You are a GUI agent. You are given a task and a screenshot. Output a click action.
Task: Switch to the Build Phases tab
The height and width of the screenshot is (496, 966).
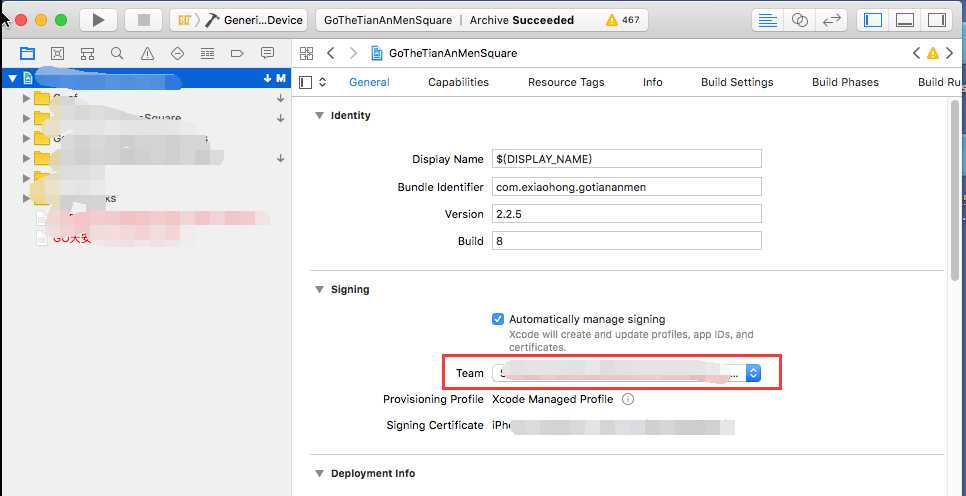[x=845, y=82]
